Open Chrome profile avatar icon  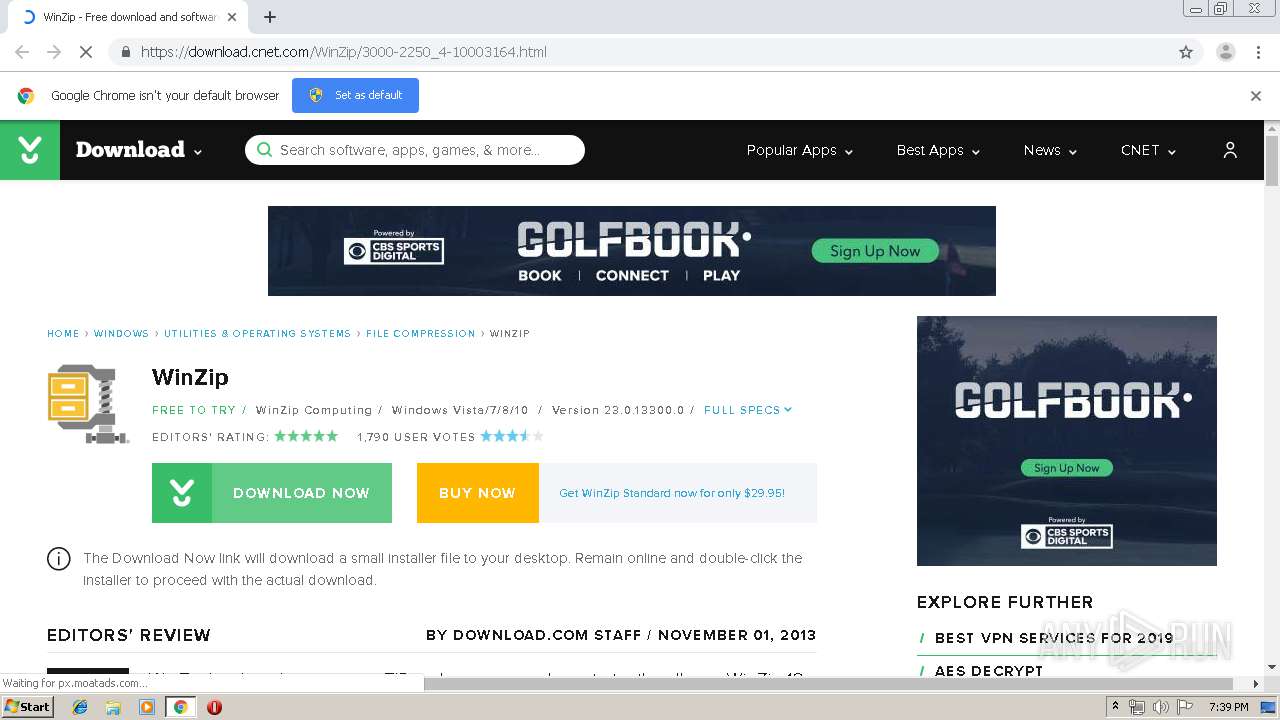pyautogui.click(x=1226, y=52)
